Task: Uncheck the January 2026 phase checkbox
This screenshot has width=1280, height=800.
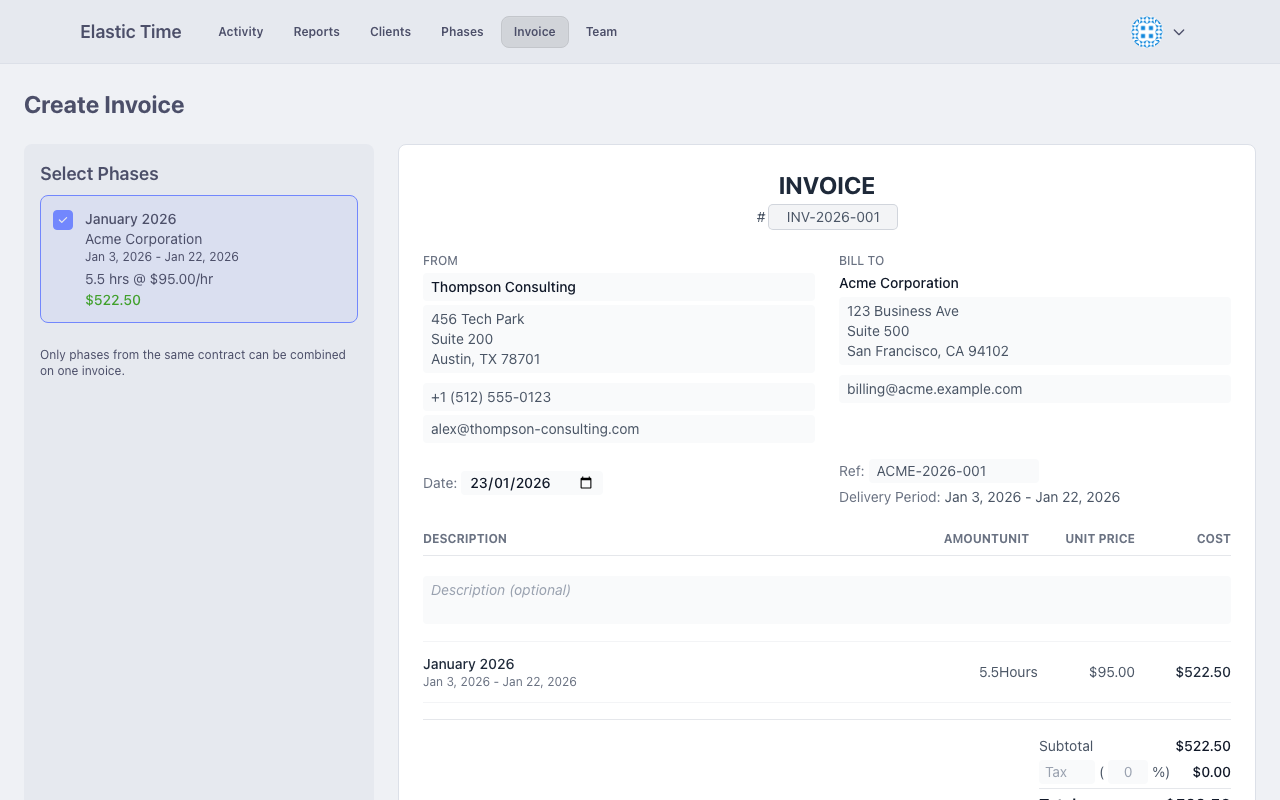Action: click(62, 219)
